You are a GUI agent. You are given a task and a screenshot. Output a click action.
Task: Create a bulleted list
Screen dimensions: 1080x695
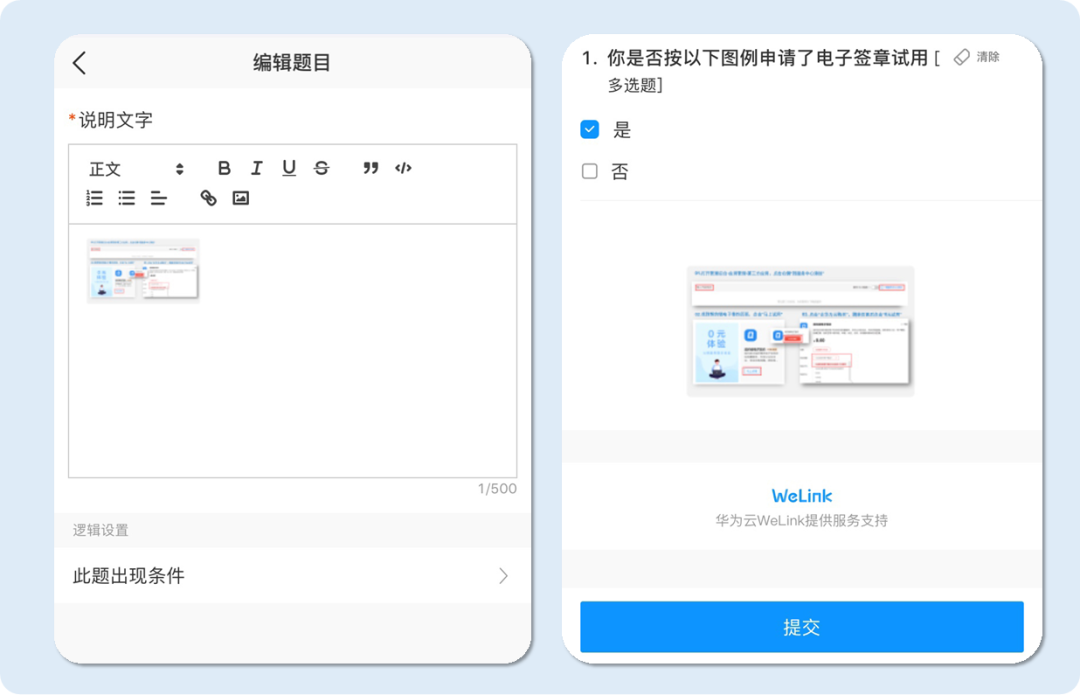click(x=126, y=198)
